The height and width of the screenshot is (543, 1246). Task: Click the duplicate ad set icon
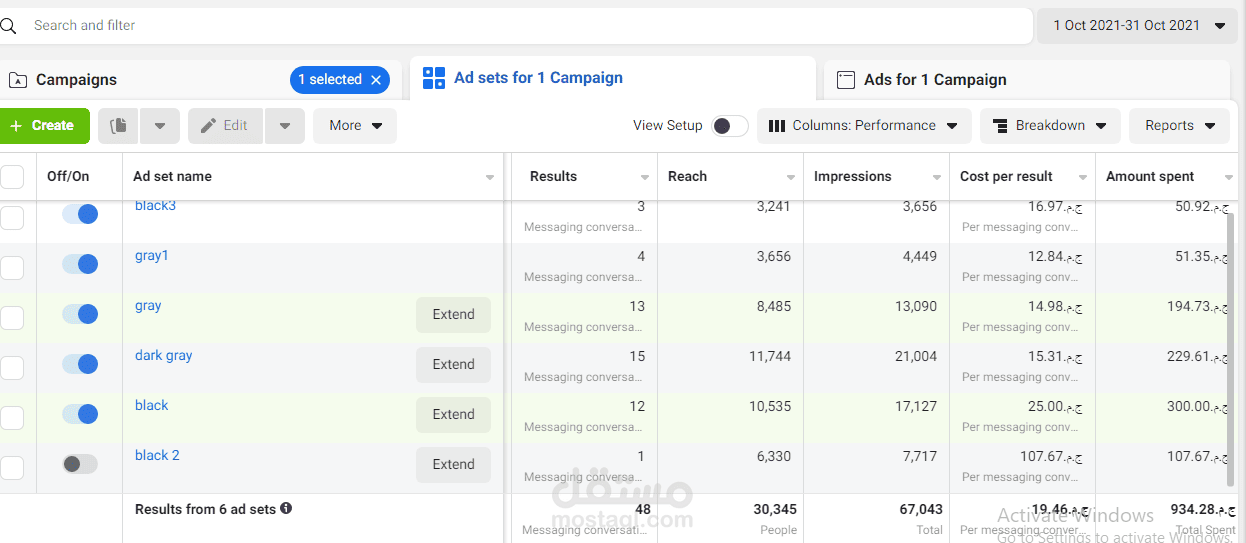tap(119, 126)
